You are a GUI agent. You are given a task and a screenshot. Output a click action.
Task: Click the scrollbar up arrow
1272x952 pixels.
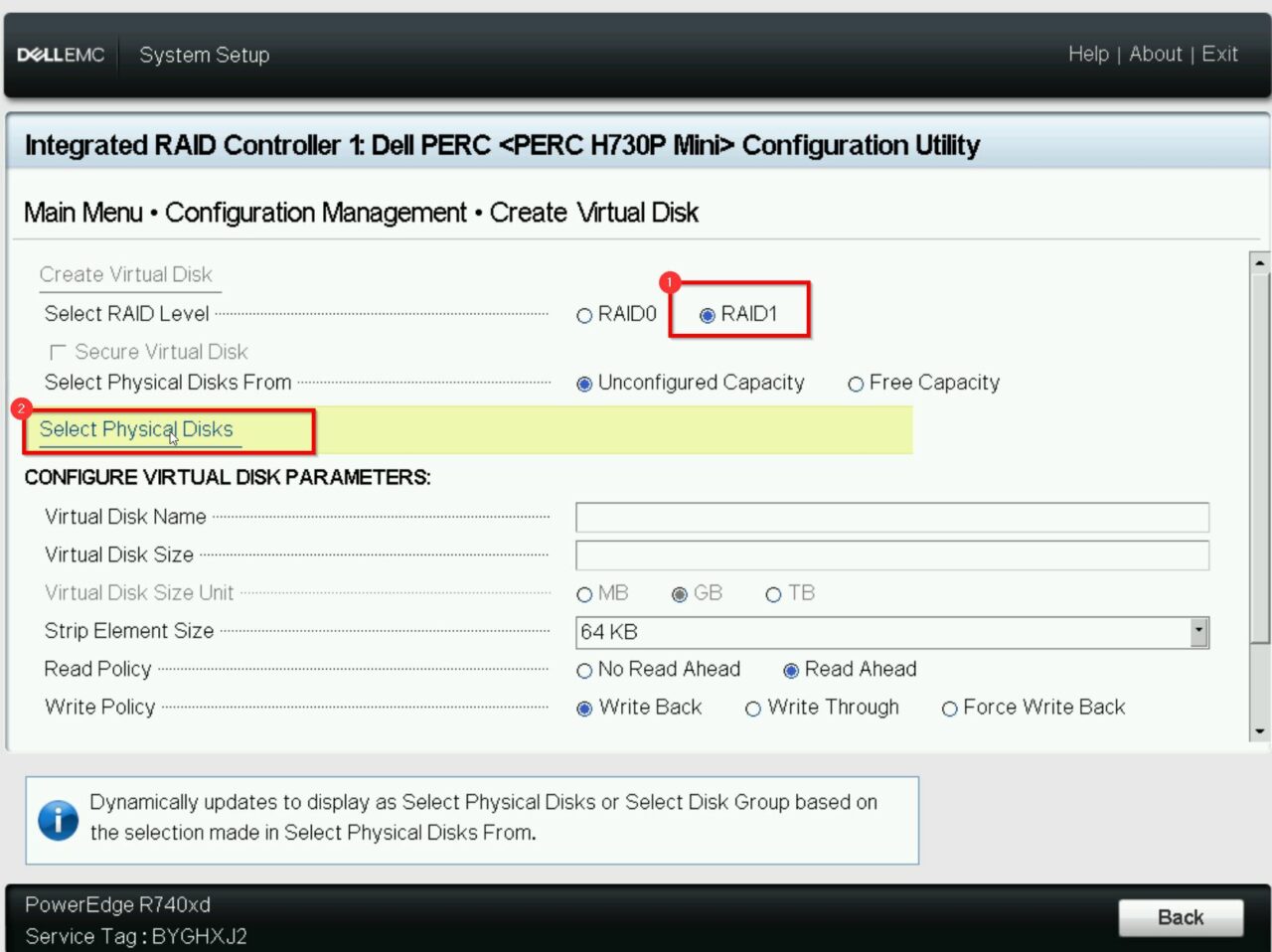(x=1259, y=261)
